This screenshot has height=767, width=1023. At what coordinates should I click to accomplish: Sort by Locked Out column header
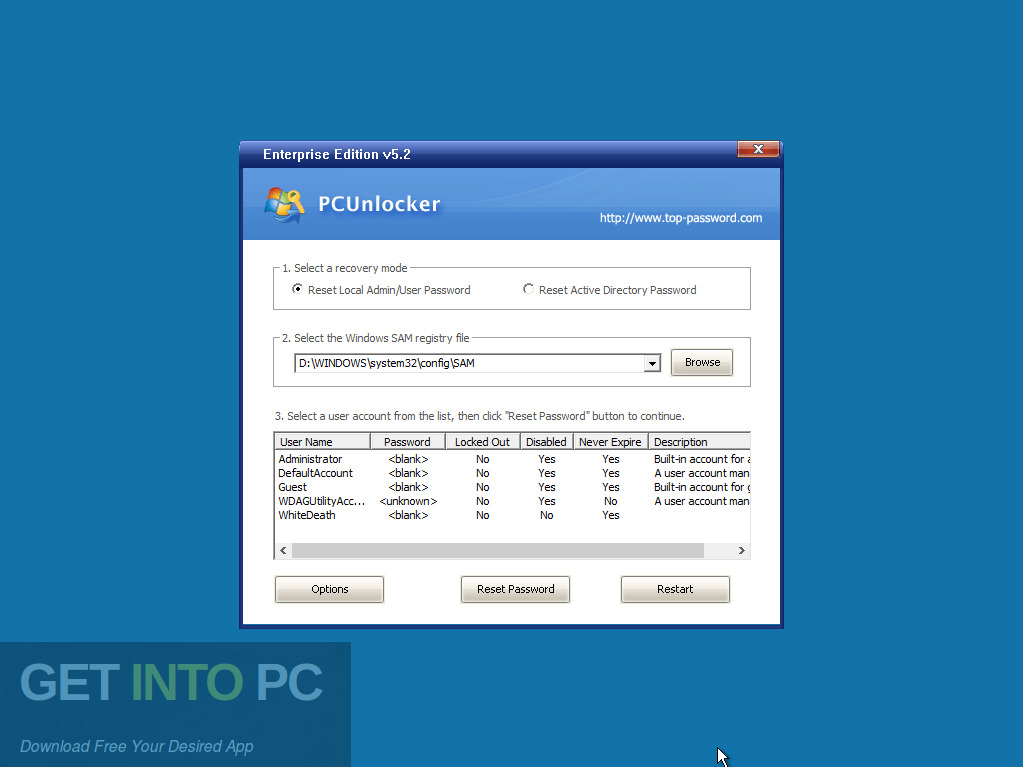point(483,442)
